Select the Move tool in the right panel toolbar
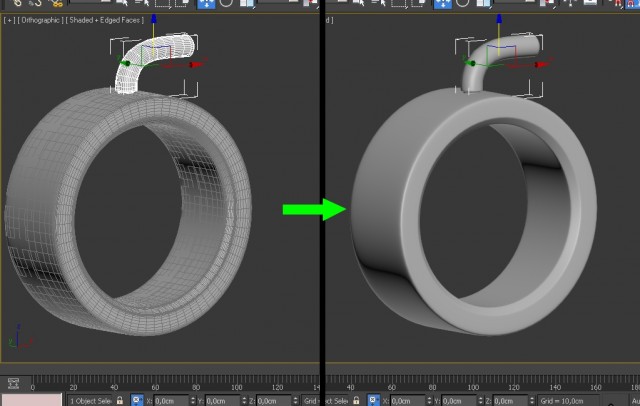The height and width of the screenshot is (406, 640). click(443, 4)
